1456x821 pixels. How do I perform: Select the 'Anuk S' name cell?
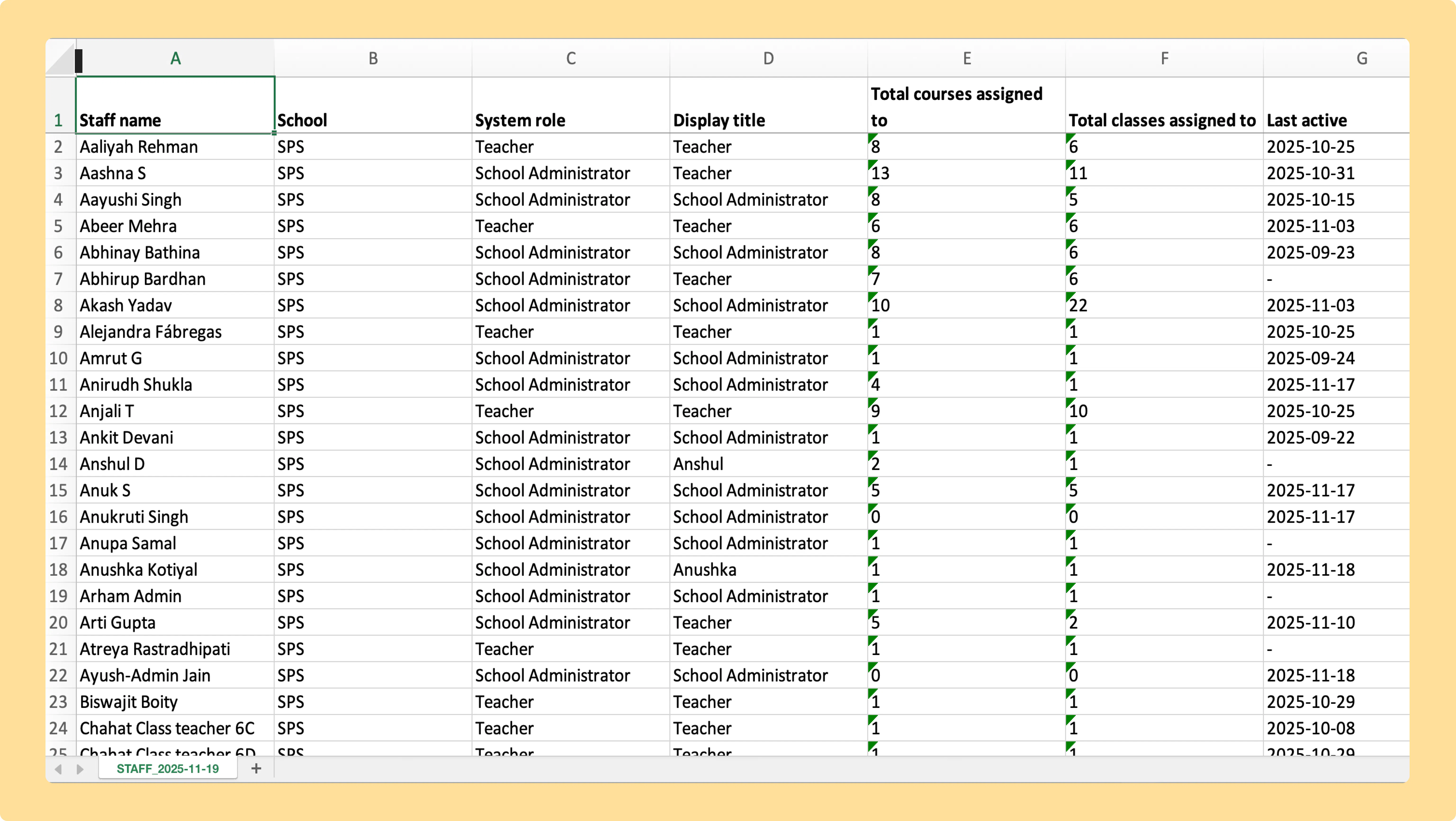click(175, 490)
